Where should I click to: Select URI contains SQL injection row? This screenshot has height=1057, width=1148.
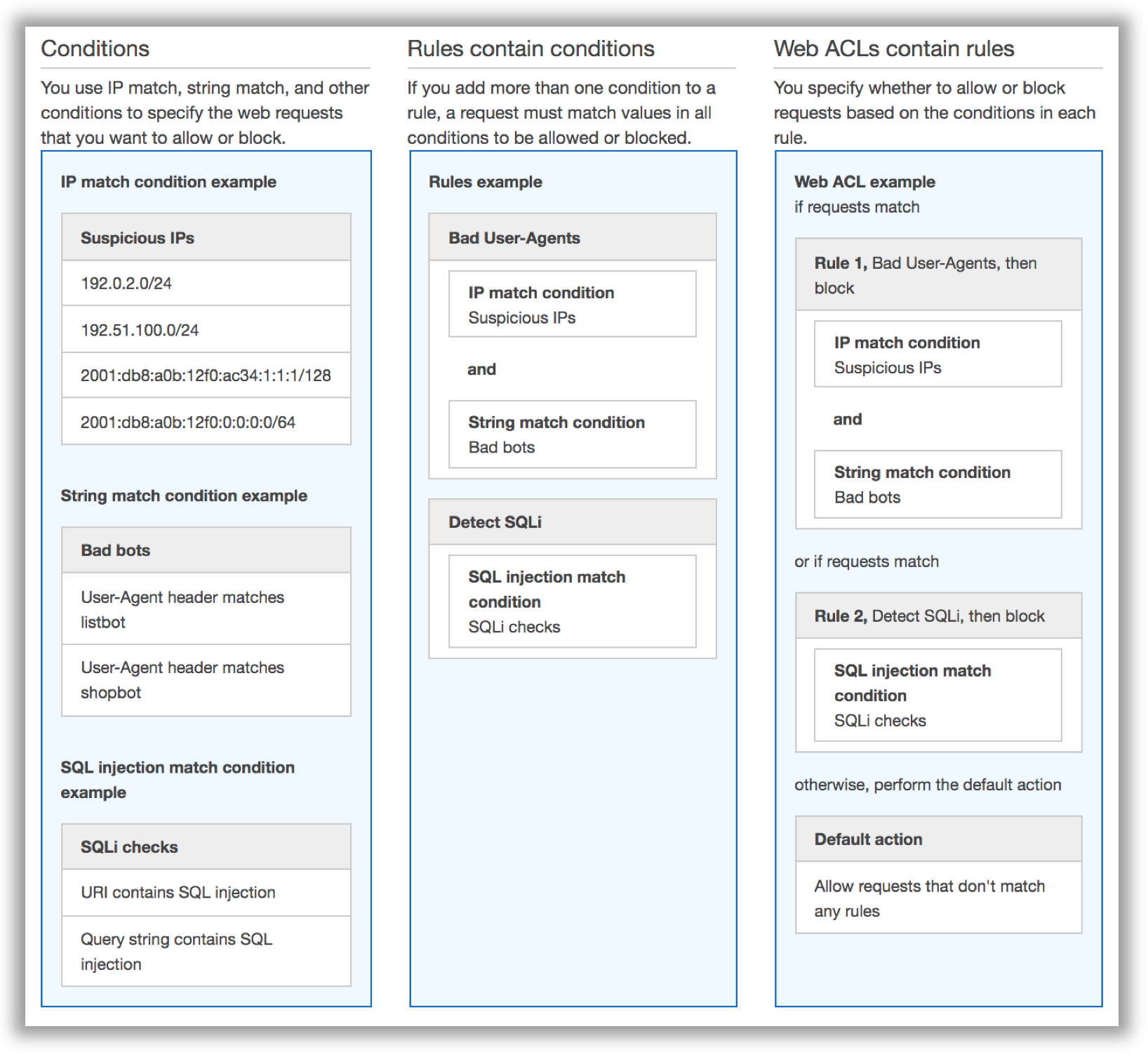(x=206, y=893)
